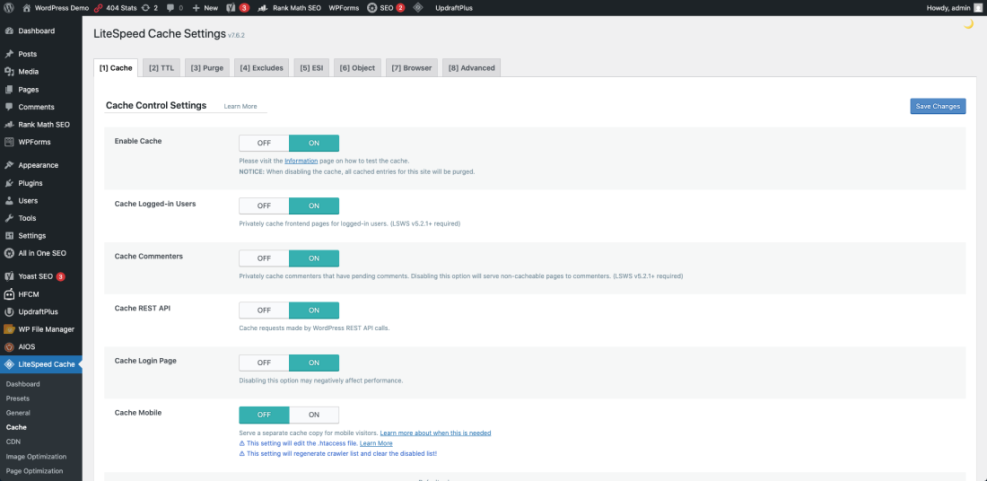Open General submenu under LiteSpeed Cache

tap(18, 413)
